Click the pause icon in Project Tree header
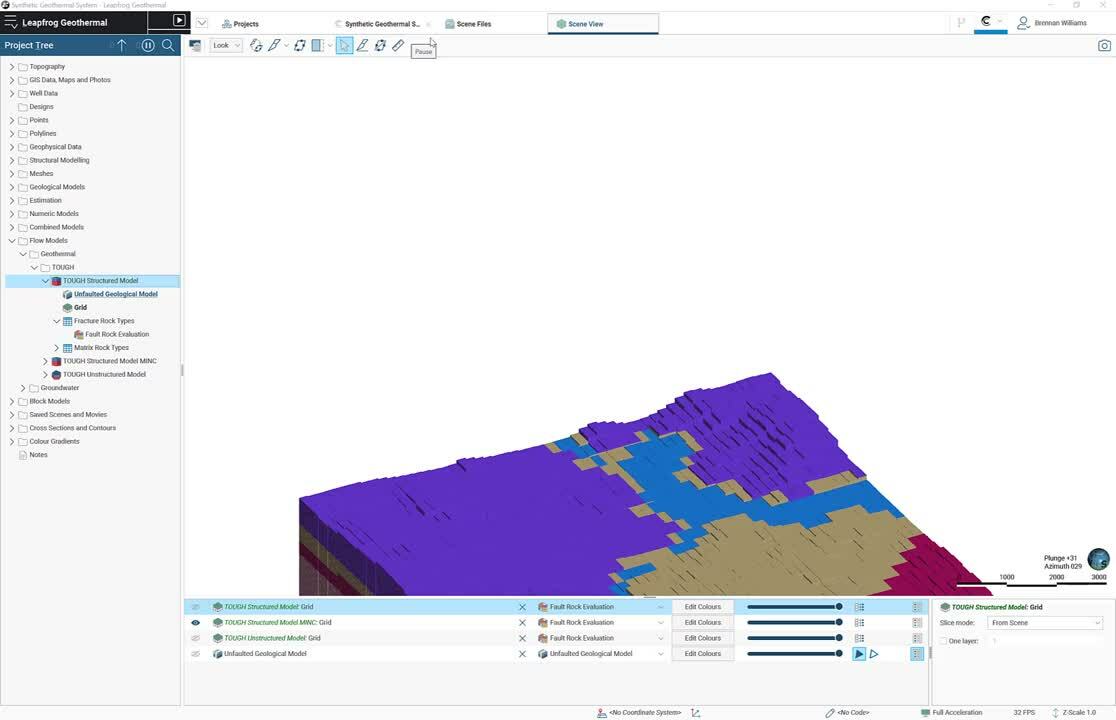Screen dimensions: 1116x720 click(x=148, y=46)
